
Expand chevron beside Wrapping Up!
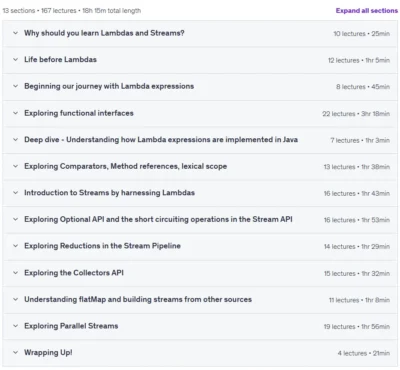pyautogui.click(x=15, y=352)
